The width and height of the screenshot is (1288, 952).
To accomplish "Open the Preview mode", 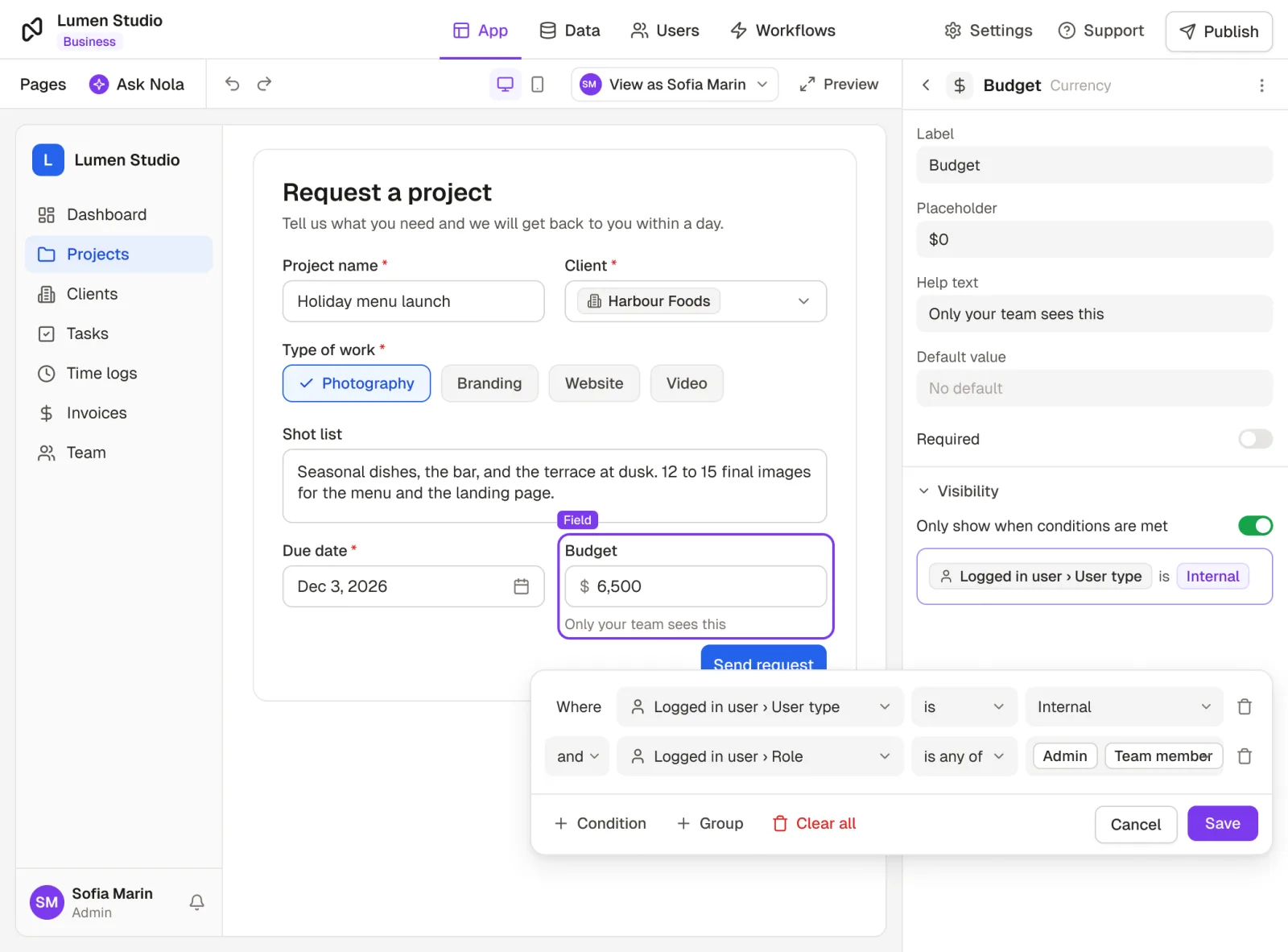I will click(x=839, y=85).
